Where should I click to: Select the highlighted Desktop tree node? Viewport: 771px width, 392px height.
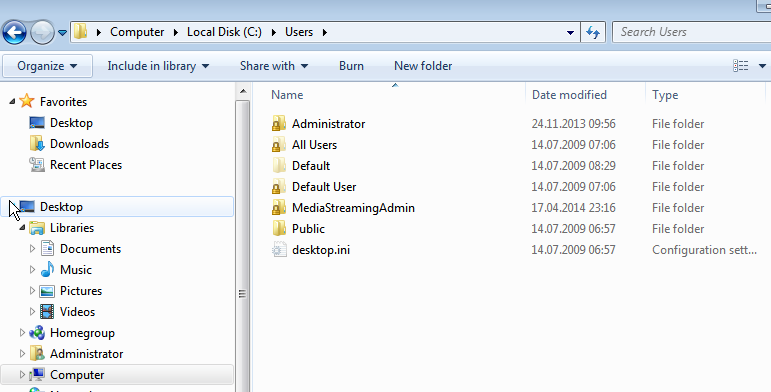(x=117, y=207)
